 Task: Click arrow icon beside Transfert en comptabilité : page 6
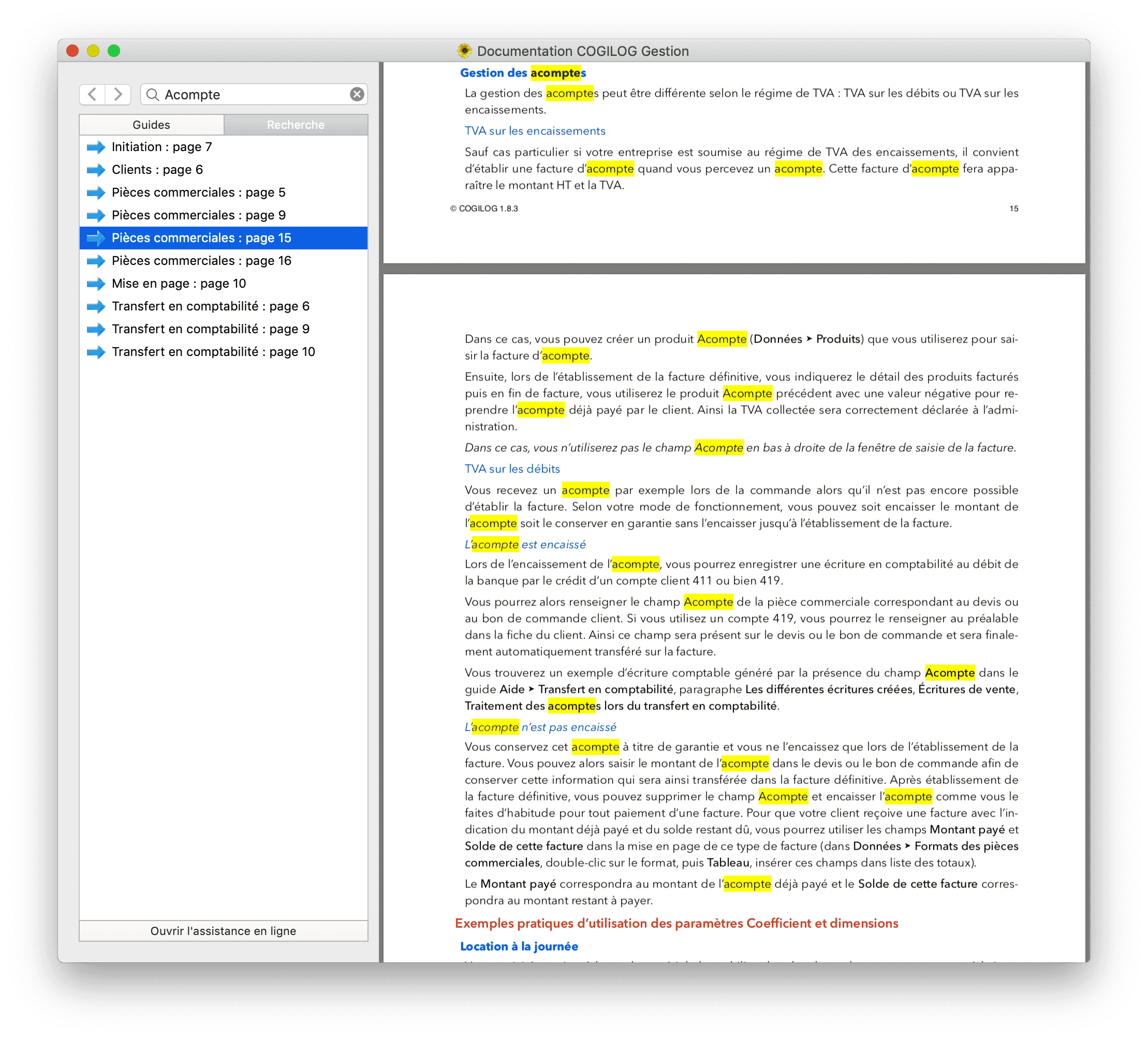click(96, 307)
